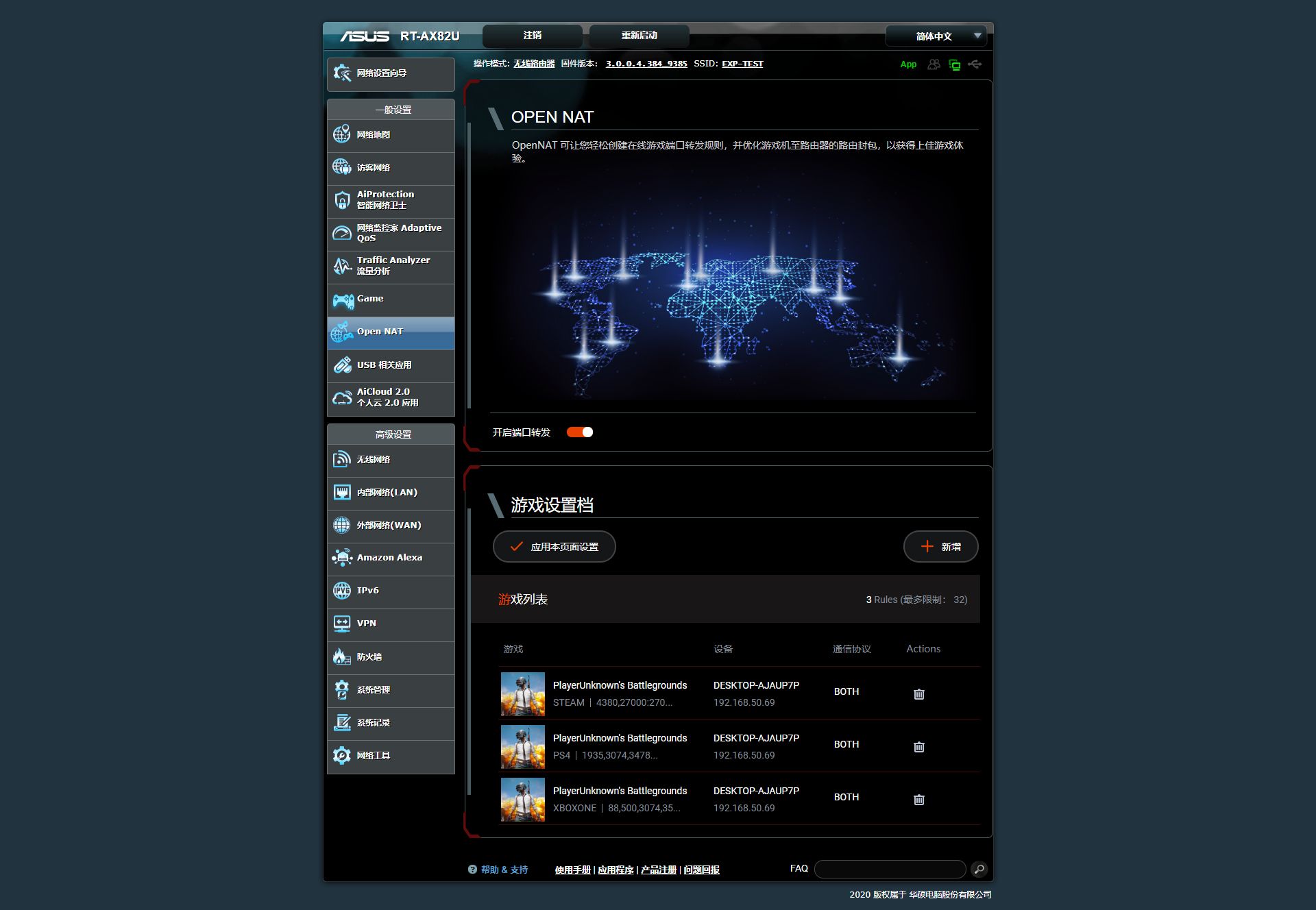Delete the PS4 Battlegrounds rule
Screen dimensions: 1316x910
coord(919,747)
